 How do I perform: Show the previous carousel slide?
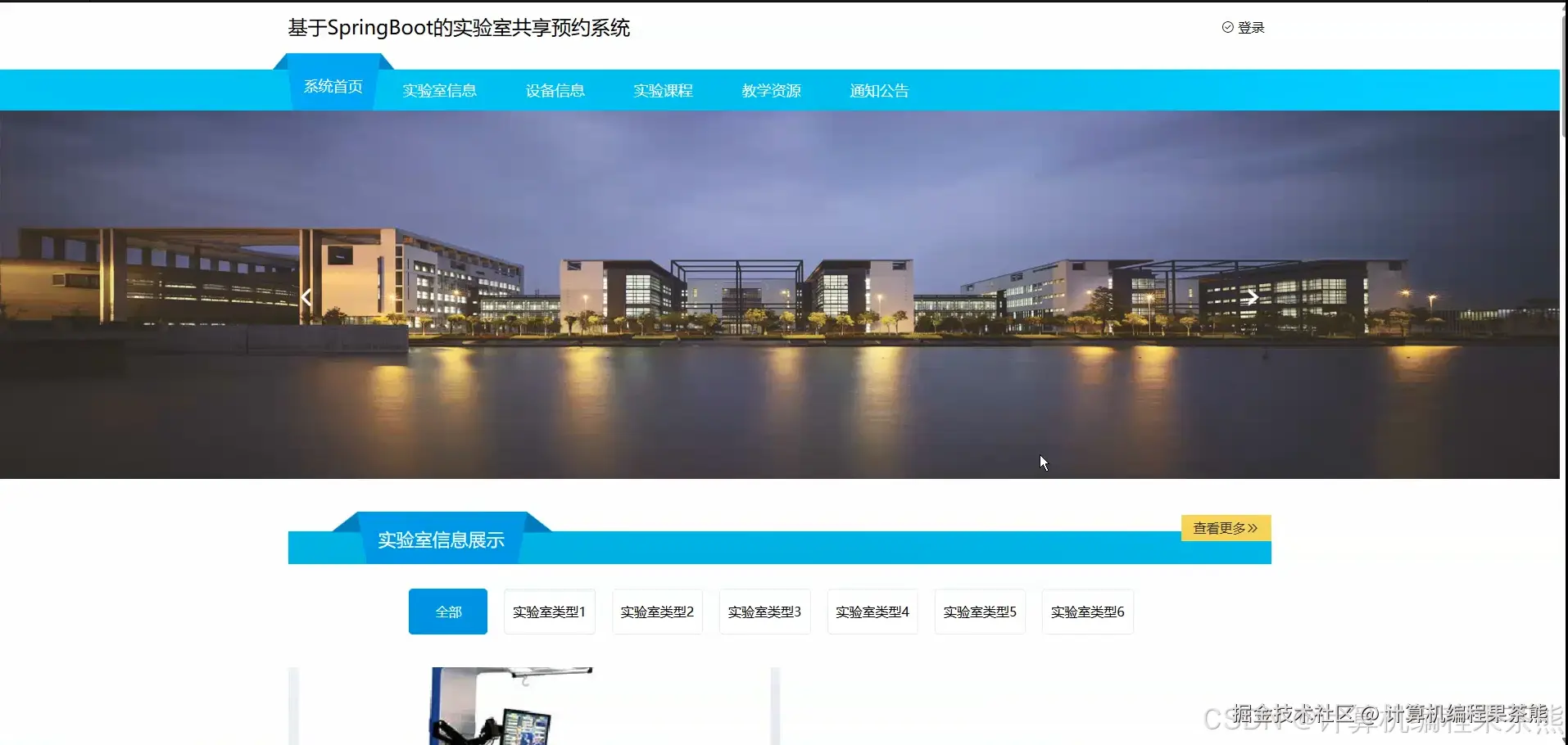306,297
